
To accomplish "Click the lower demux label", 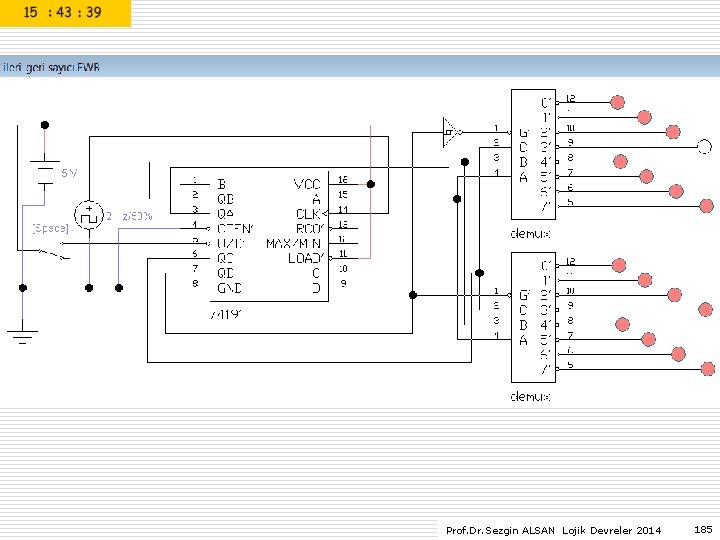I will tap(530, 396).
